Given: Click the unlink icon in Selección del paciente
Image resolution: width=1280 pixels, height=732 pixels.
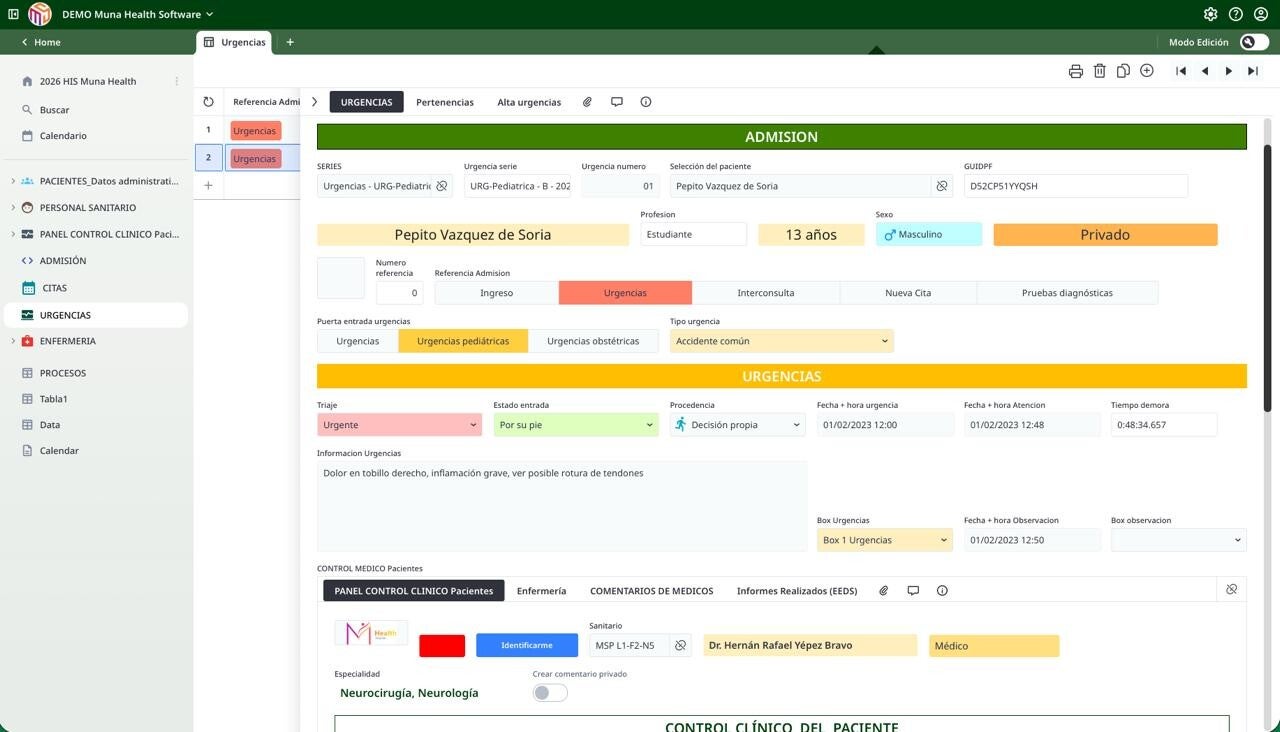Looking at the screenshot, I should tap(942, 186).
